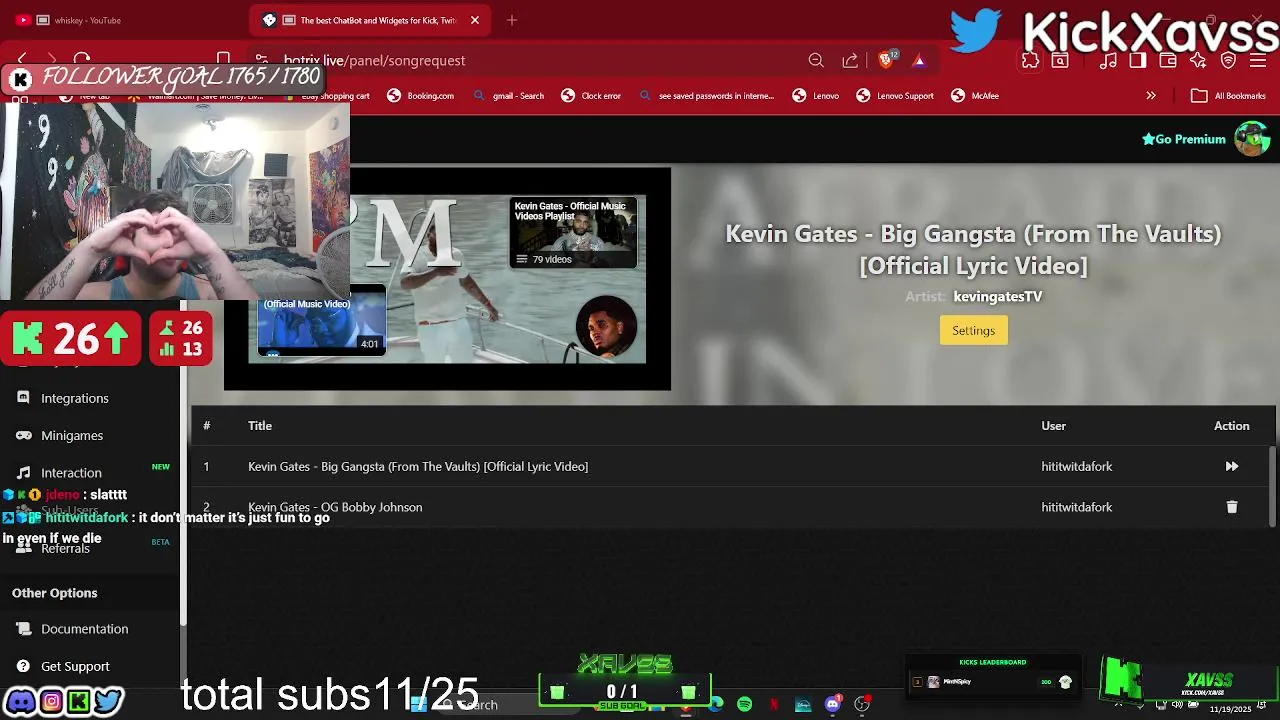Open the Brave Playlist music note icon
Image resolution: width=1280 pixels, height=720 pixels.
[1108, 60]
